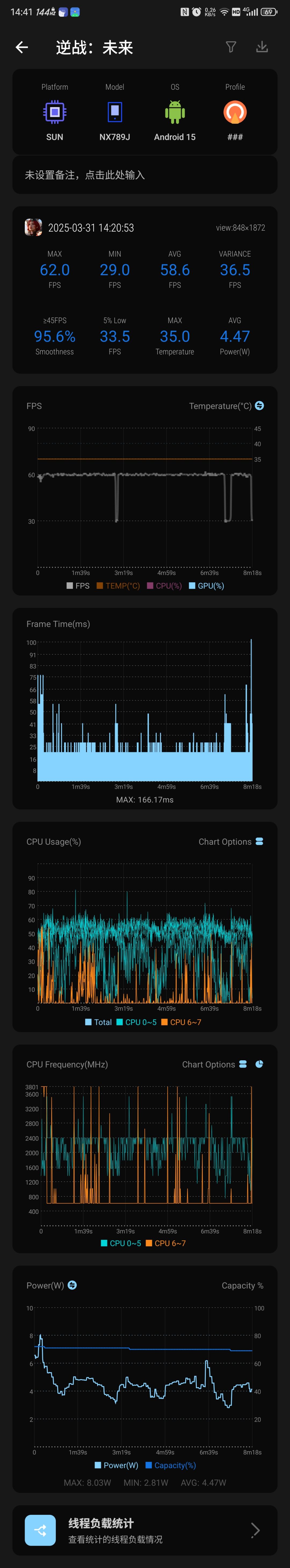This screenshot has width=290, height=1568.
Task: Tap the blue share icon on 线程负载统计
Action: click(x=40, y=1530)
